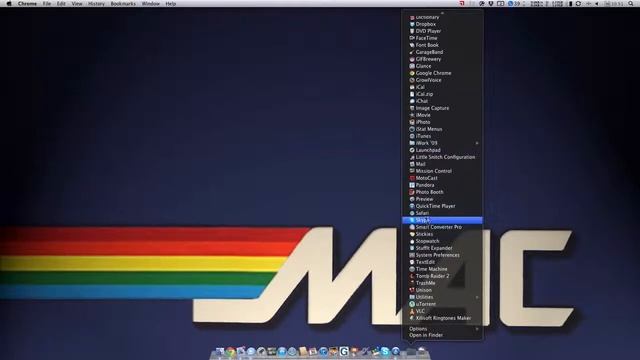
Task: Launch uTorrent from the list
Action: pyautogui.click(x=442, y=304)
